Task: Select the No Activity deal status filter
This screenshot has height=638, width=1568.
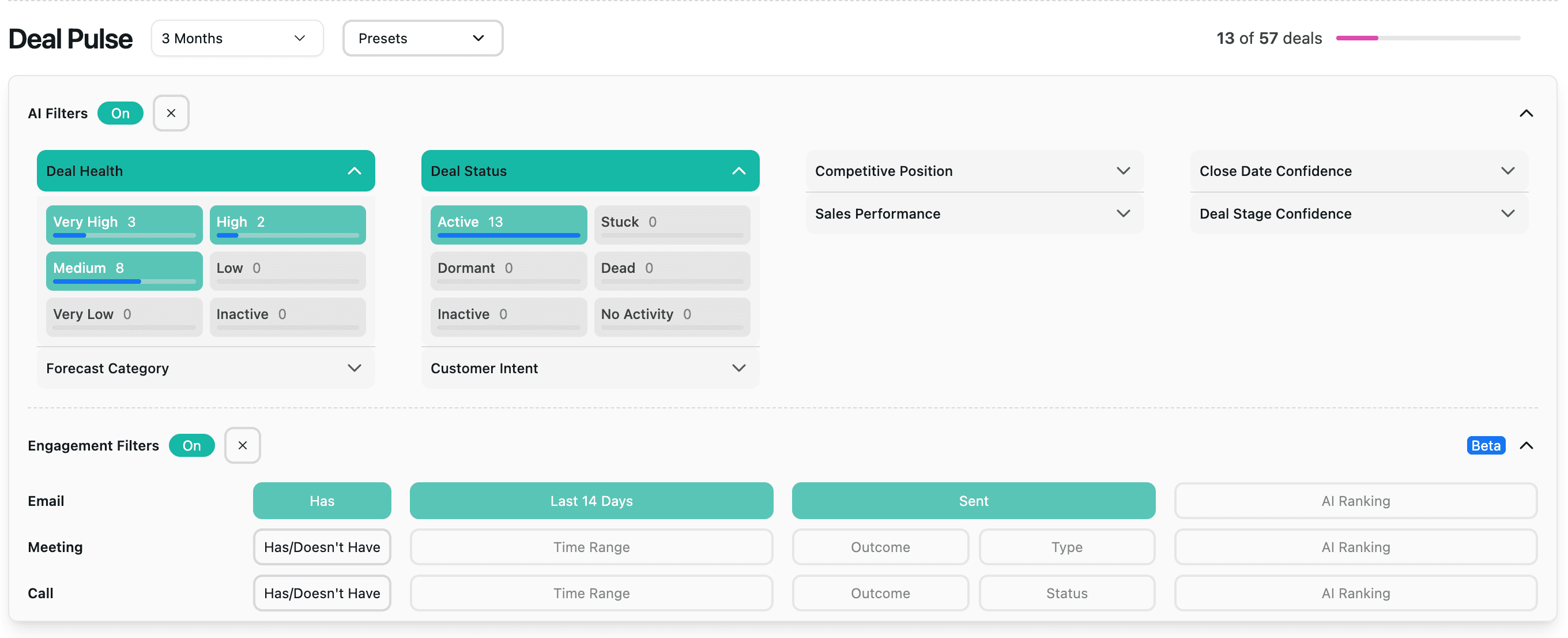Action: (672, 317)
